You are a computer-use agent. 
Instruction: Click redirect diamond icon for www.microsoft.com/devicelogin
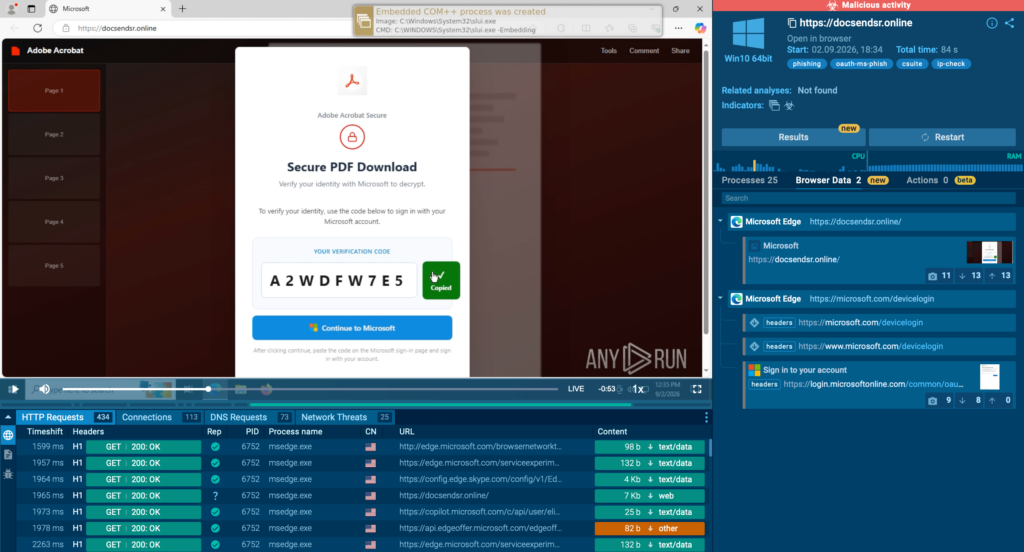[754, 346]
